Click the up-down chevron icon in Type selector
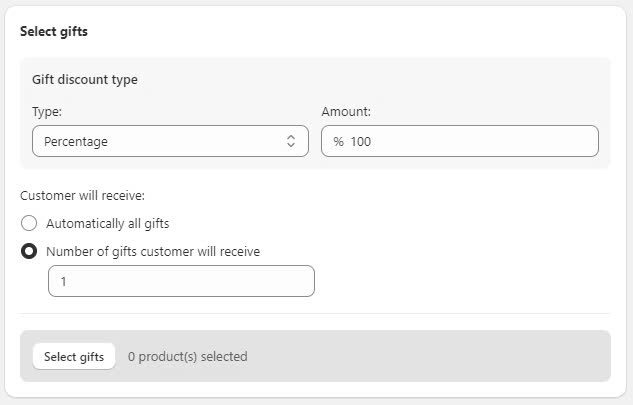Viewport: 633px width, 405px height. pos(291,142)
